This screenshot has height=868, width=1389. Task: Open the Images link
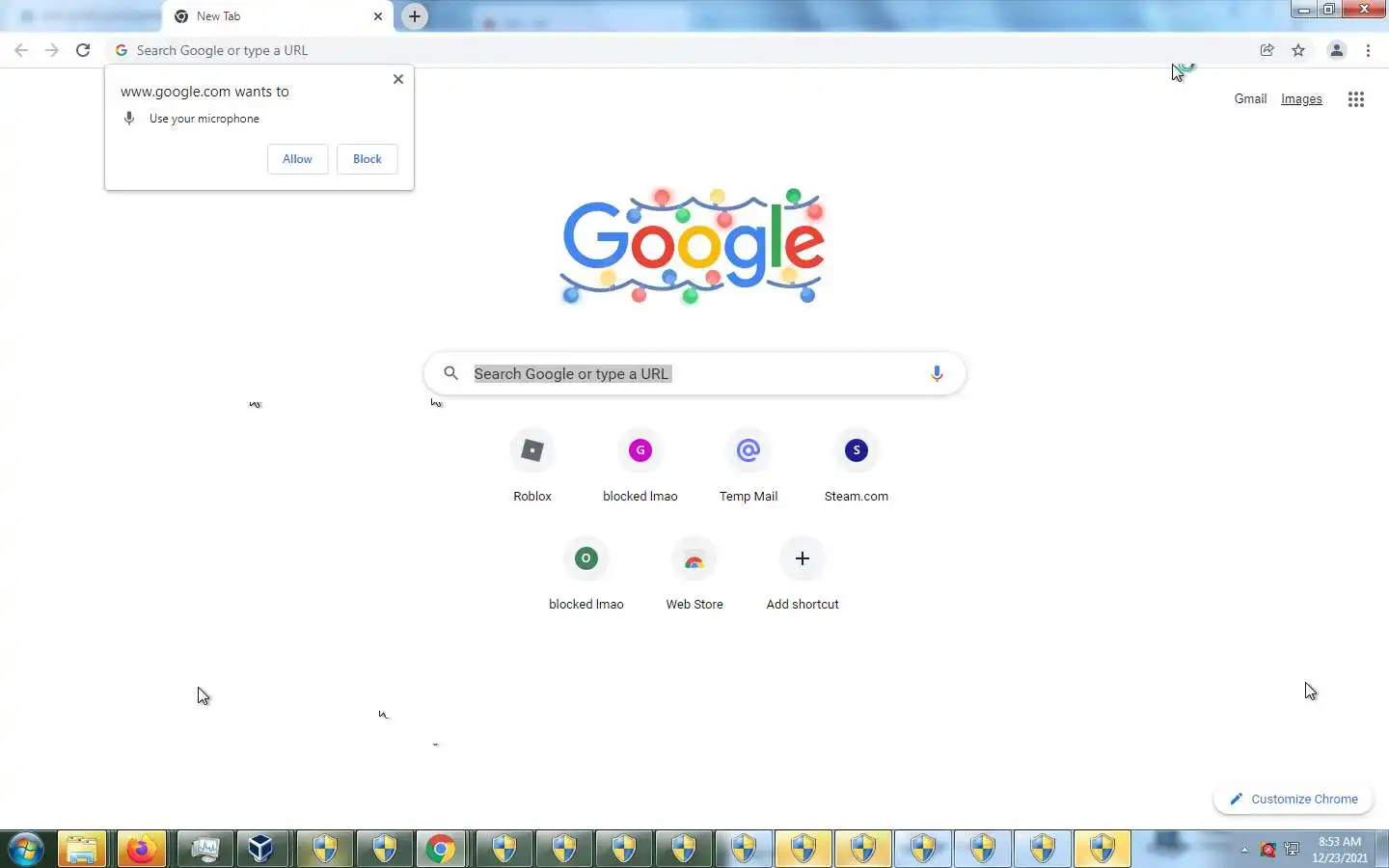click(1301, 98)
